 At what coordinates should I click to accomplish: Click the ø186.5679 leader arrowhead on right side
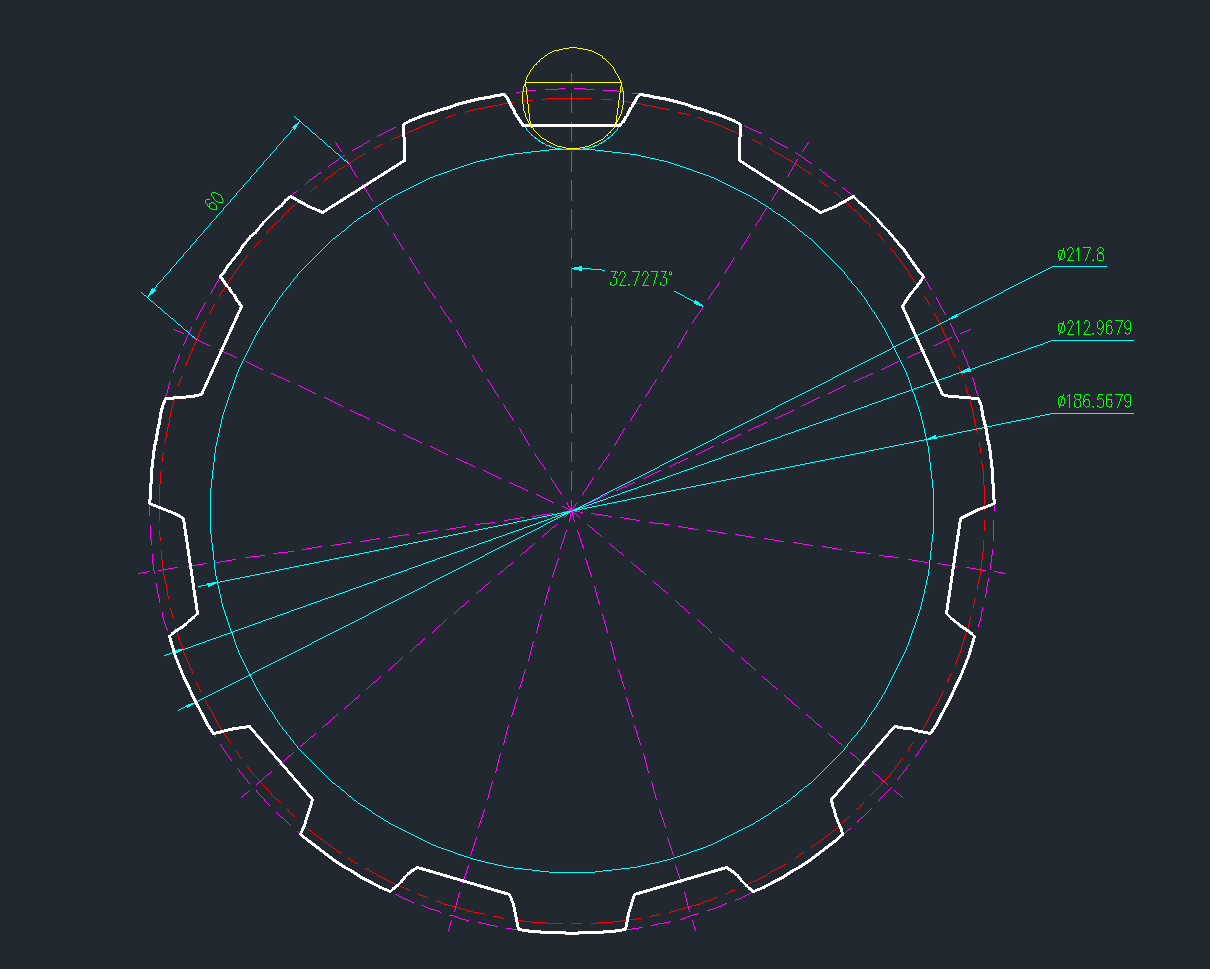point(932,437)
